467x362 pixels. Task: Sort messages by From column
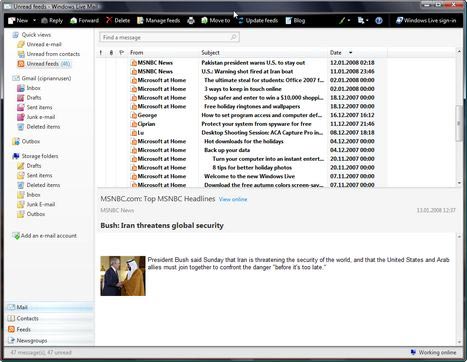(x=137, y=53)
